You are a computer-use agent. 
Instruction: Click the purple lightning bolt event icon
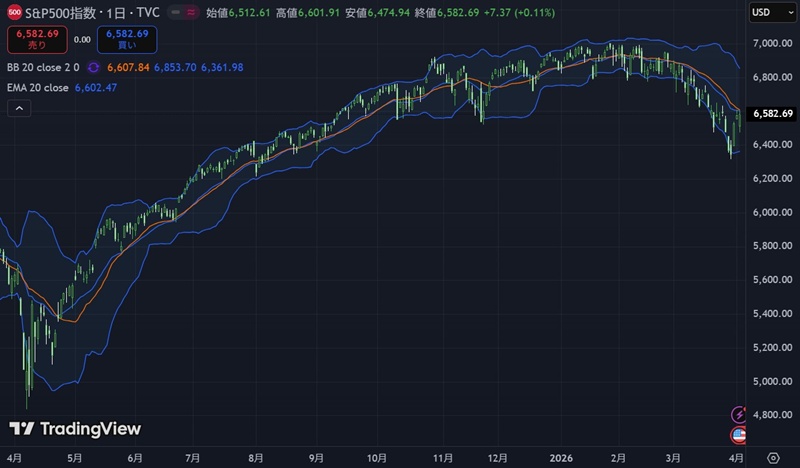[739, 414]
